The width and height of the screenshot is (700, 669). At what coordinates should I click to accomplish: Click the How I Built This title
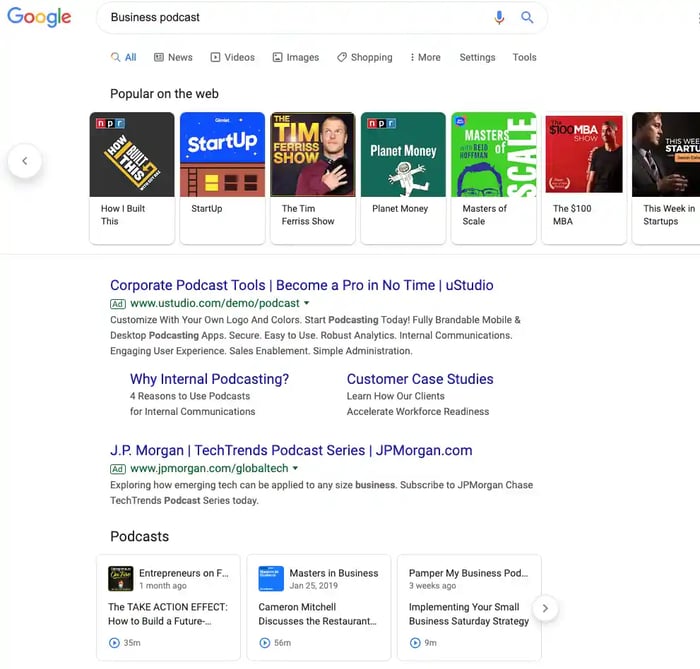(123, 215)
